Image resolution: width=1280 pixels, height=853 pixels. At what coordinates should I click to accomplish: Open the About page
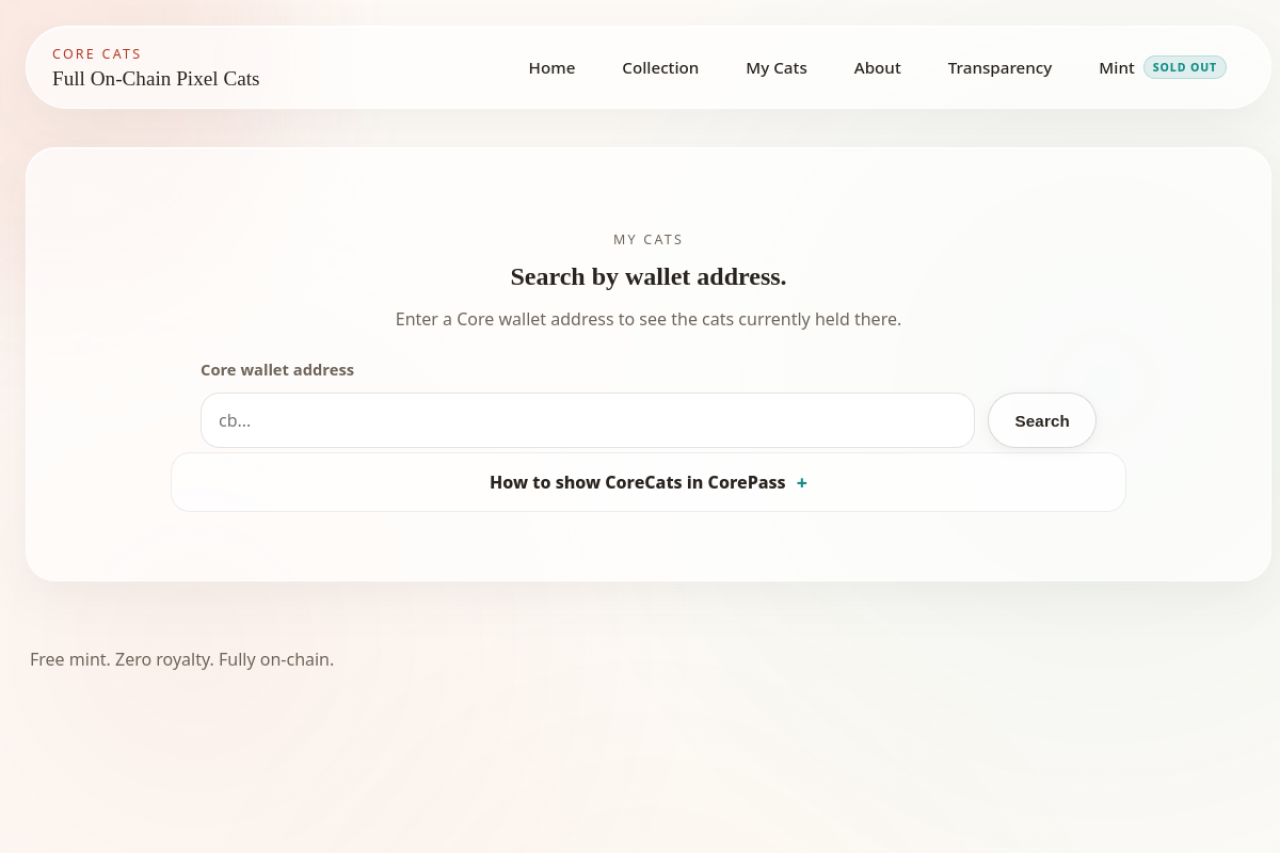coord(877,68)
